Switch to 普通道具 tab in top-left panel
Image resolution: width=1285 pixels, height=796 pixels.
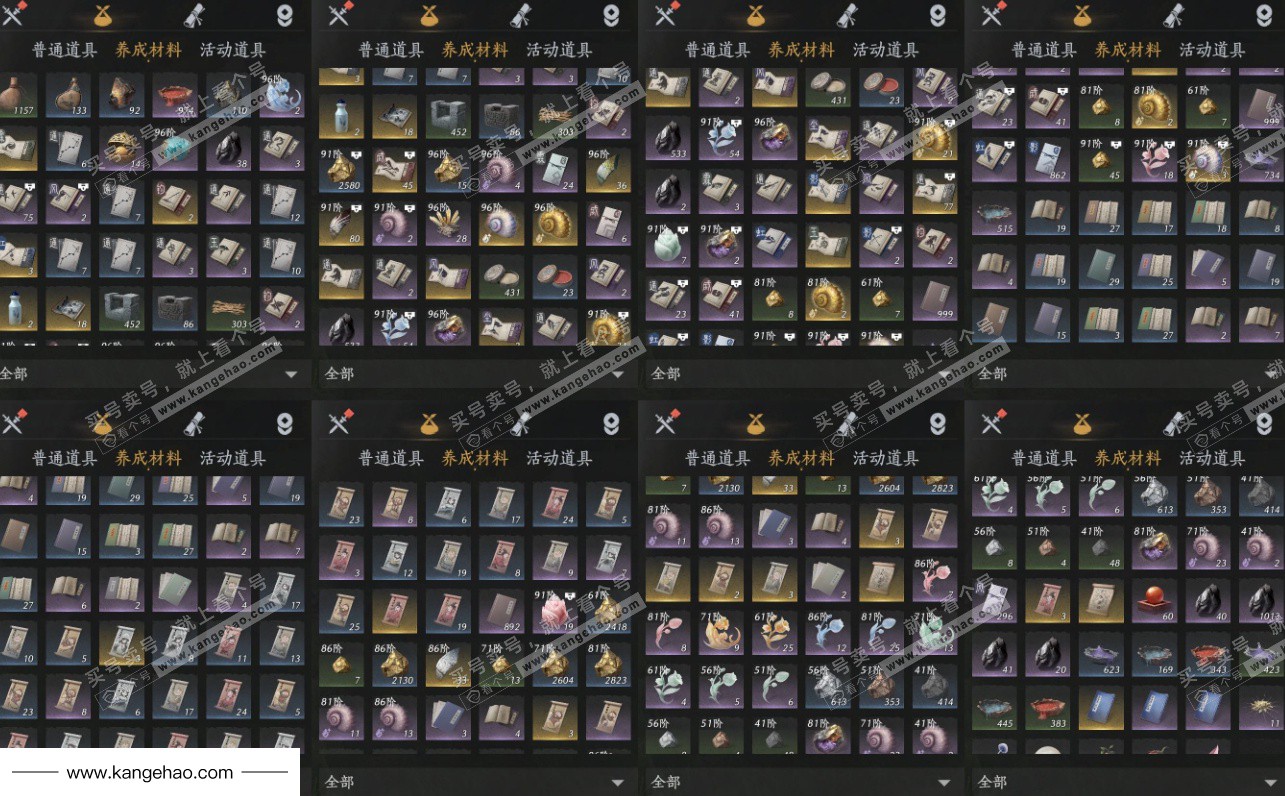tap(65, 50)
